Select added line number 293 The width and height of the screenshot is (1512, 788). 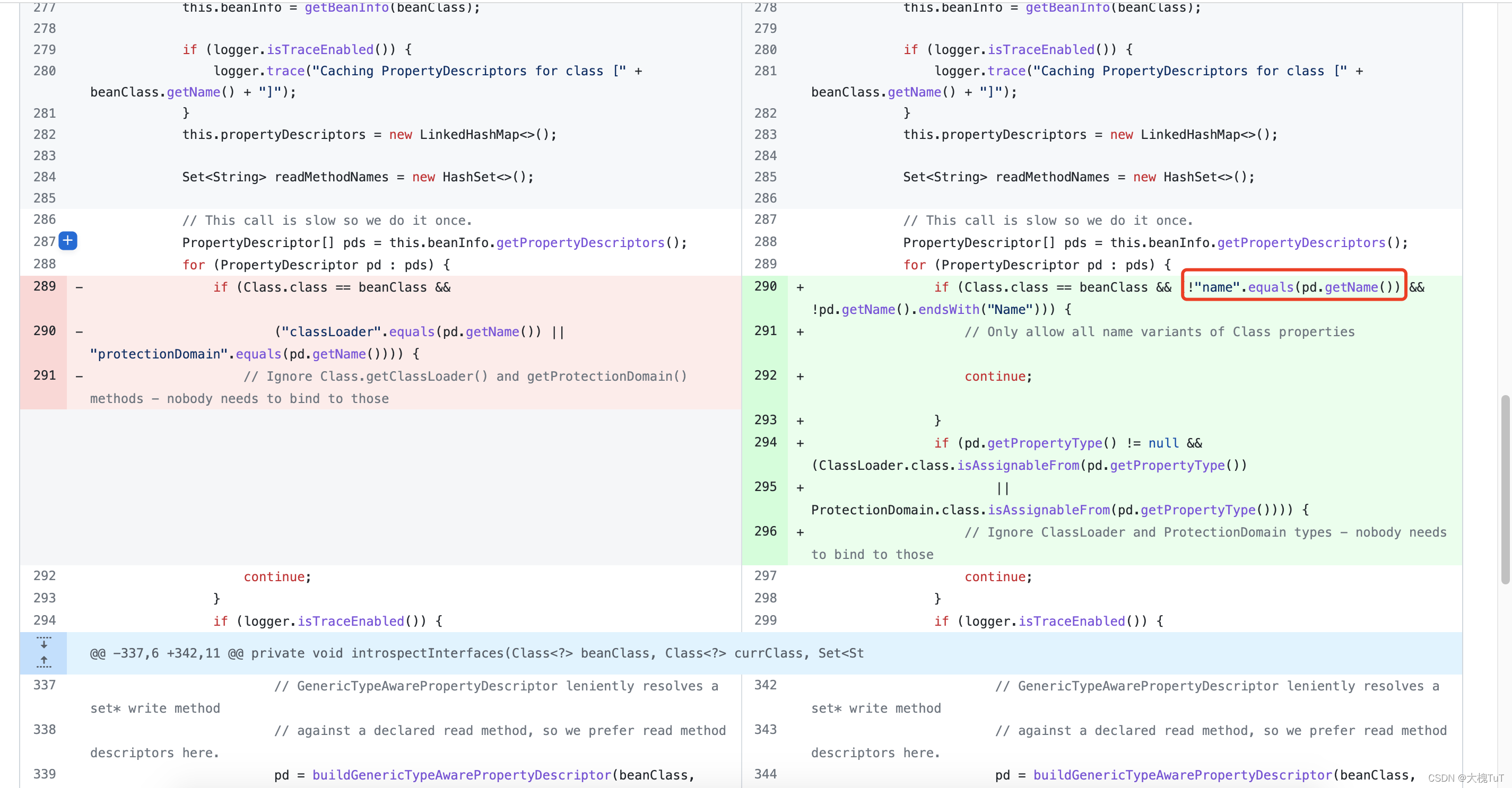point(766,419)
